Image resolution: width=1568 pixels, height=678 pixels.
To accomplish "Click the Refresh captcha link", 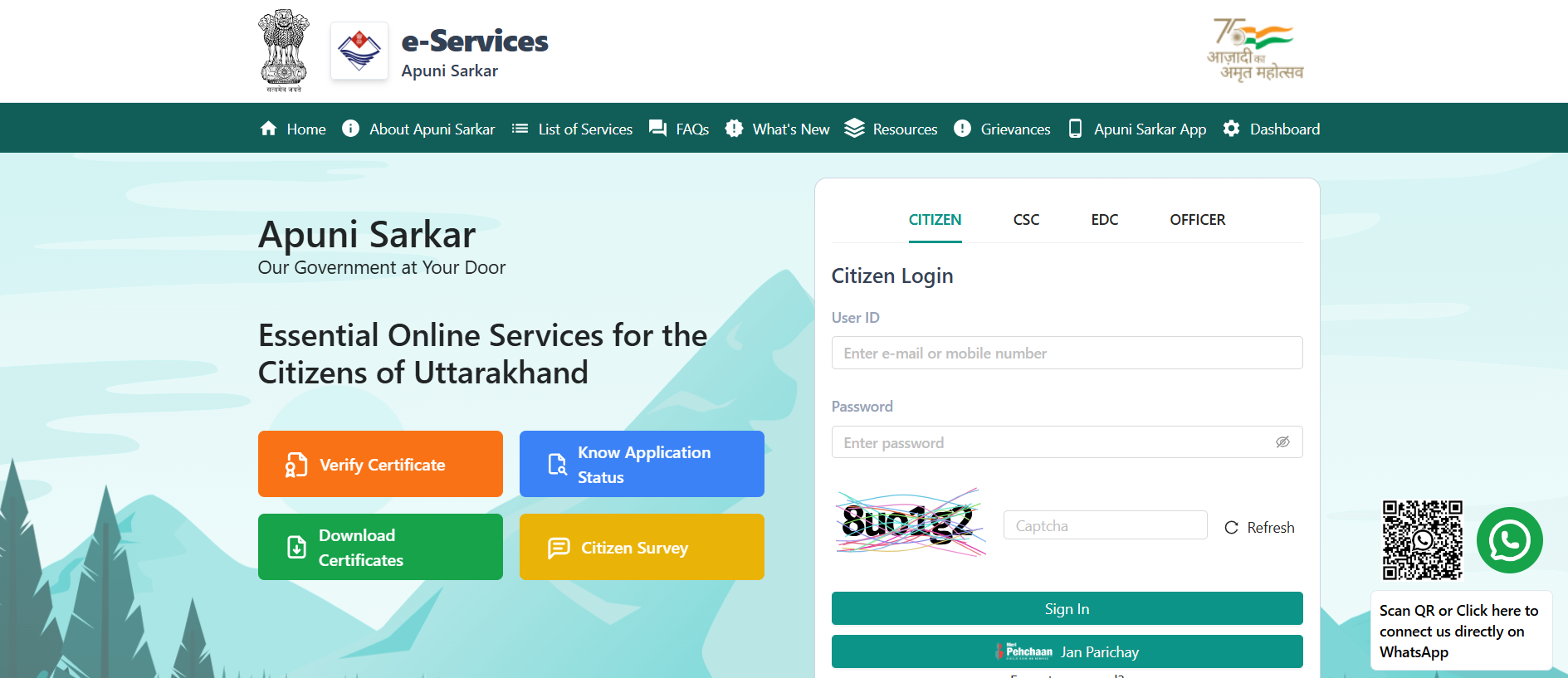I will tap(1259, 528).
